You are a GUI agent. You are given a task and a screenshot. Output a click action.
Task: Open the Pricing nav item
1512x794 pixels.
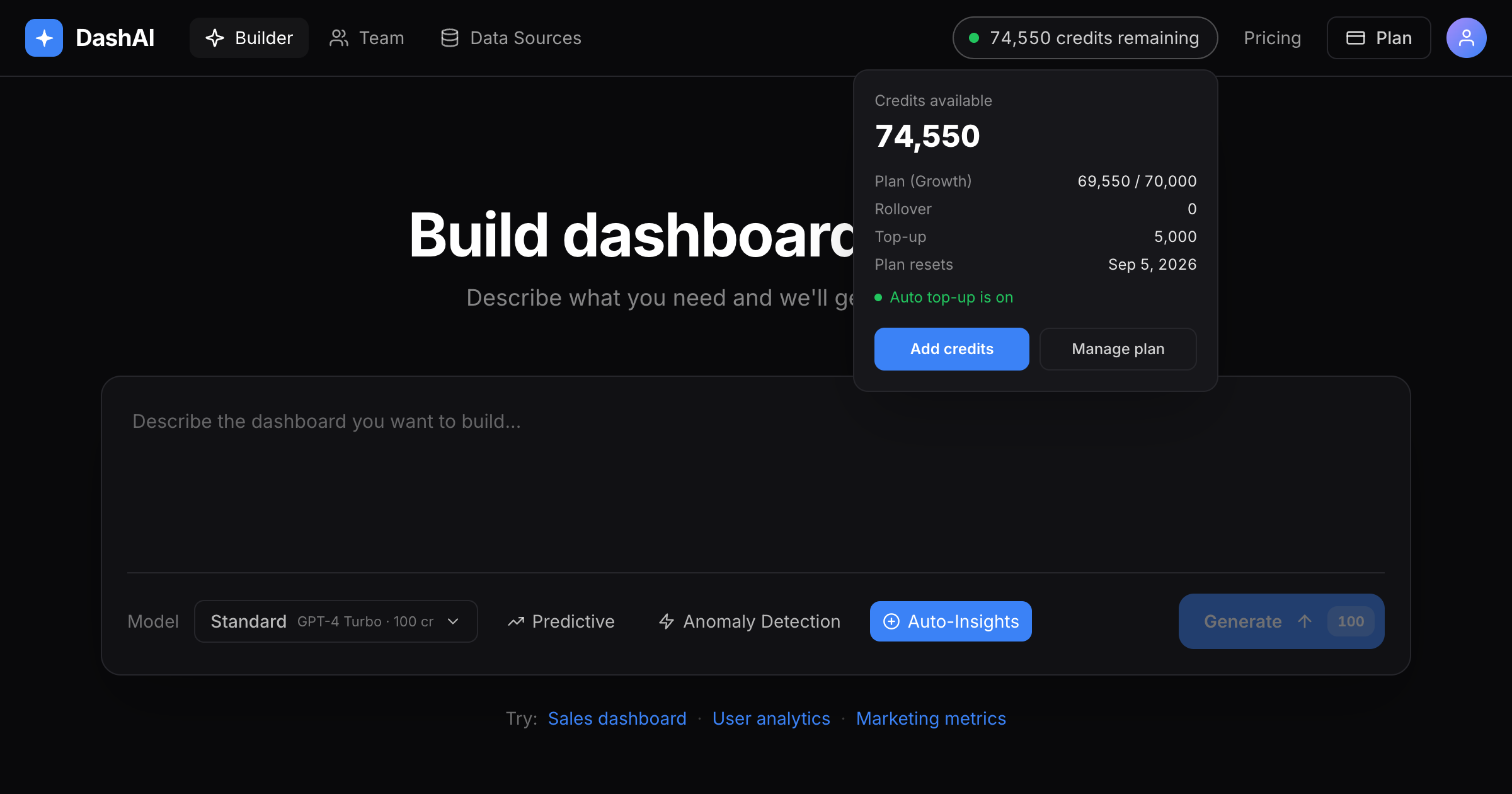pyautogui.click(x=1272, y=38)
